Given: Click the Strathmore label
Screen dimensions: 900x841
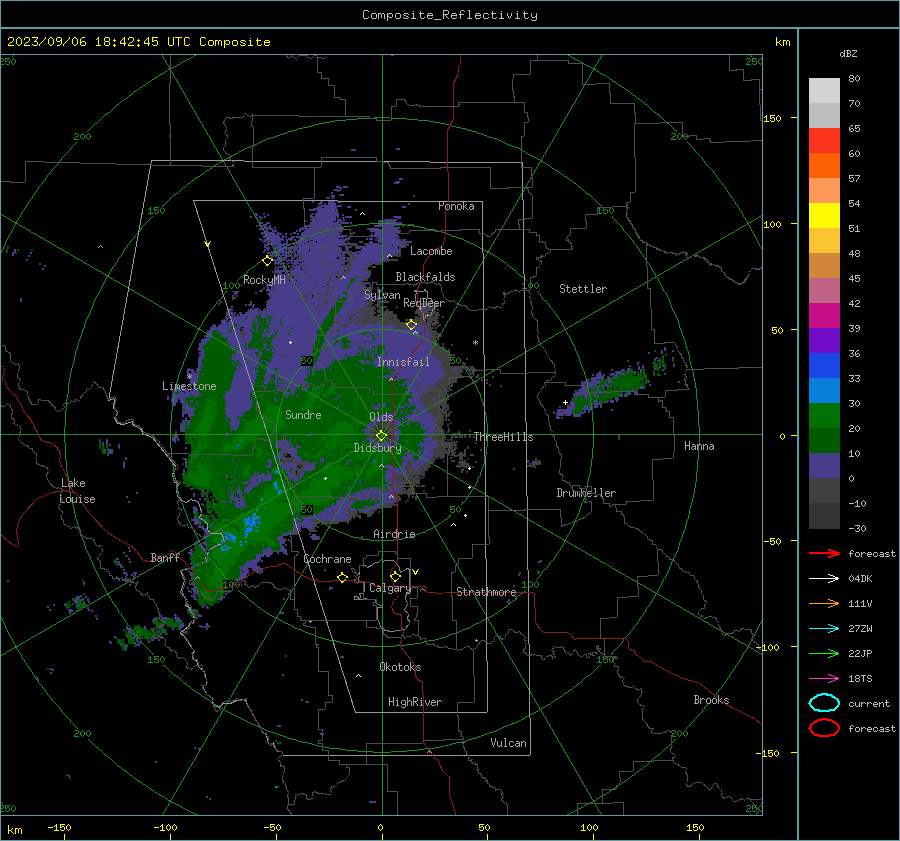Looking at the screenshot, I should coord(486,592).
